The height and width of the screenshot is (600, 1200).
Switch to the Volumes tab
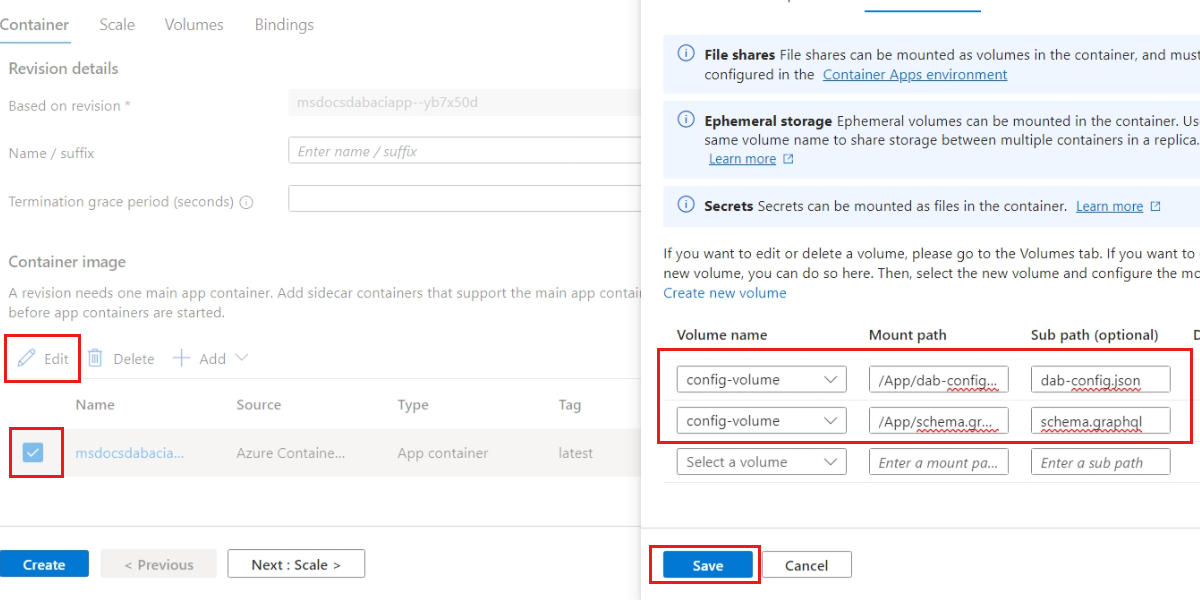[x=194, y=24]
